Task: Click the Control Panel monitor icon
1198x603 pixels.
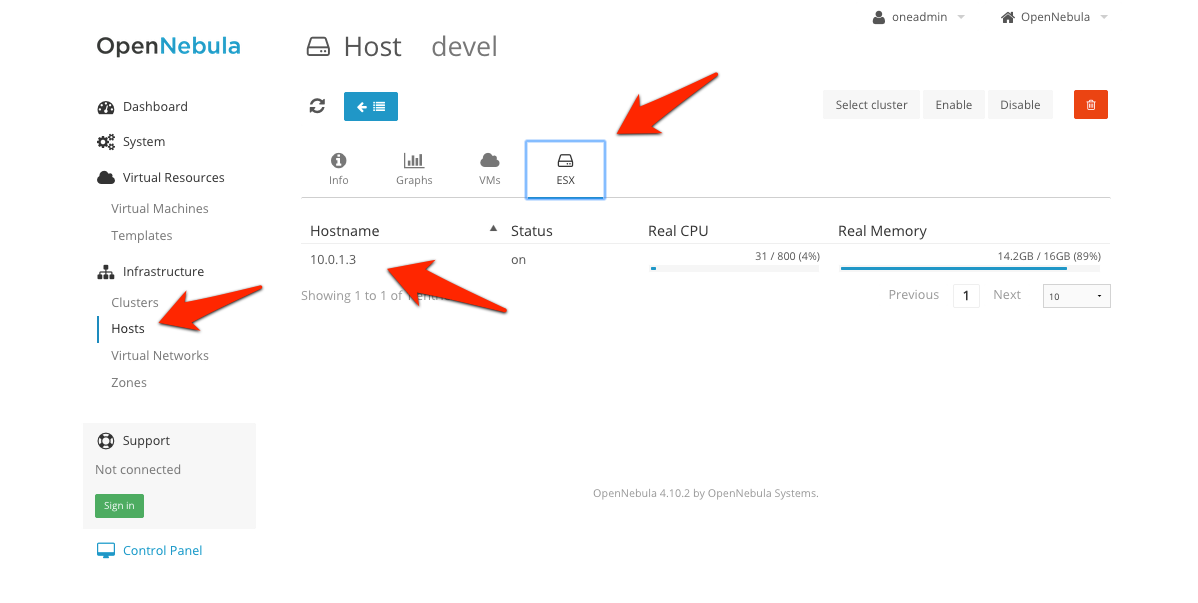Action: (105, 551)
